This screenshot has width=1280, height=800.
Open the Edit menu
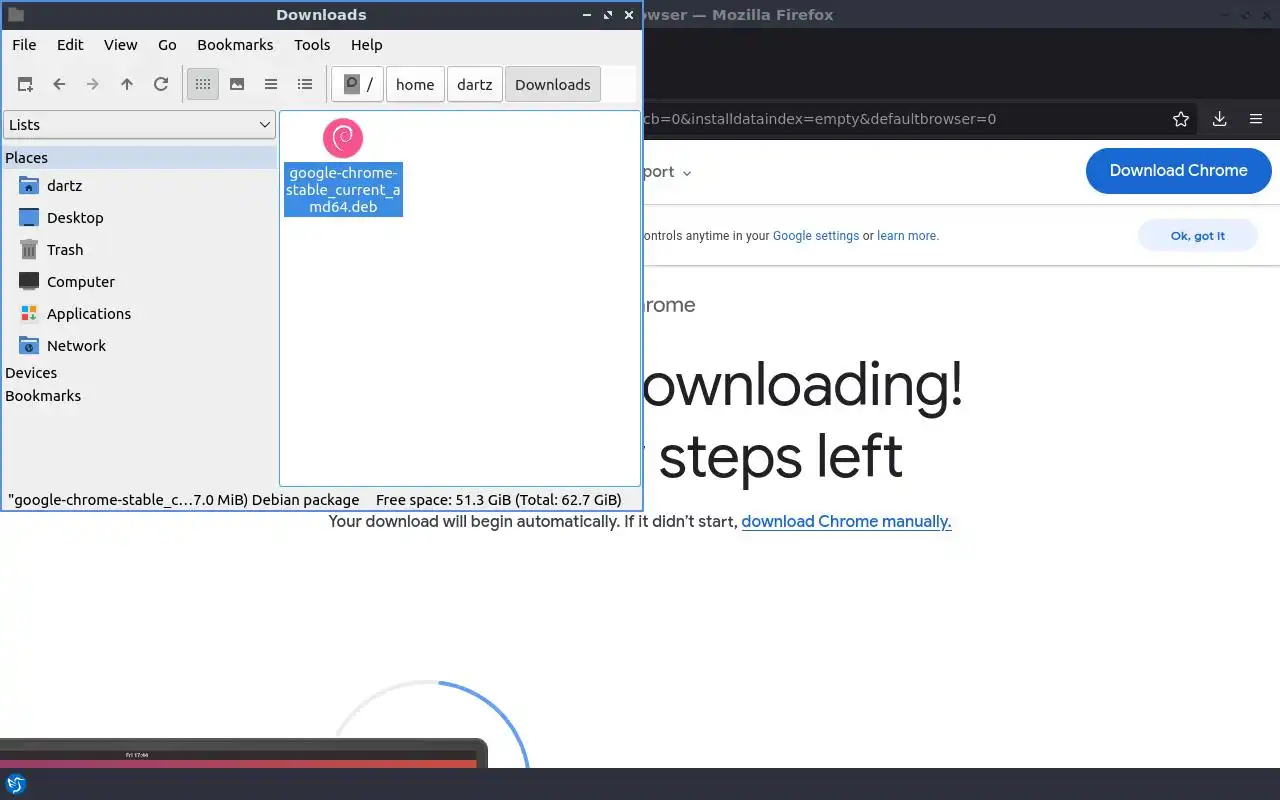click(x=70, y=45)
